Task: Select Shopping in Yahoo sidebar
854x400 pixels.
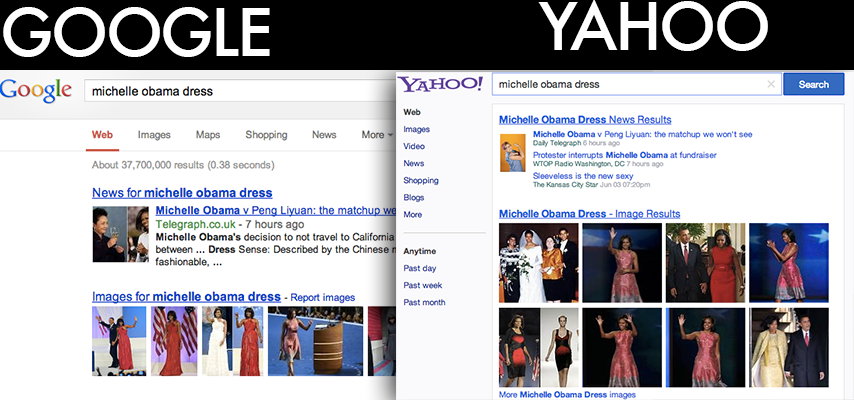Action: (421, 180)
